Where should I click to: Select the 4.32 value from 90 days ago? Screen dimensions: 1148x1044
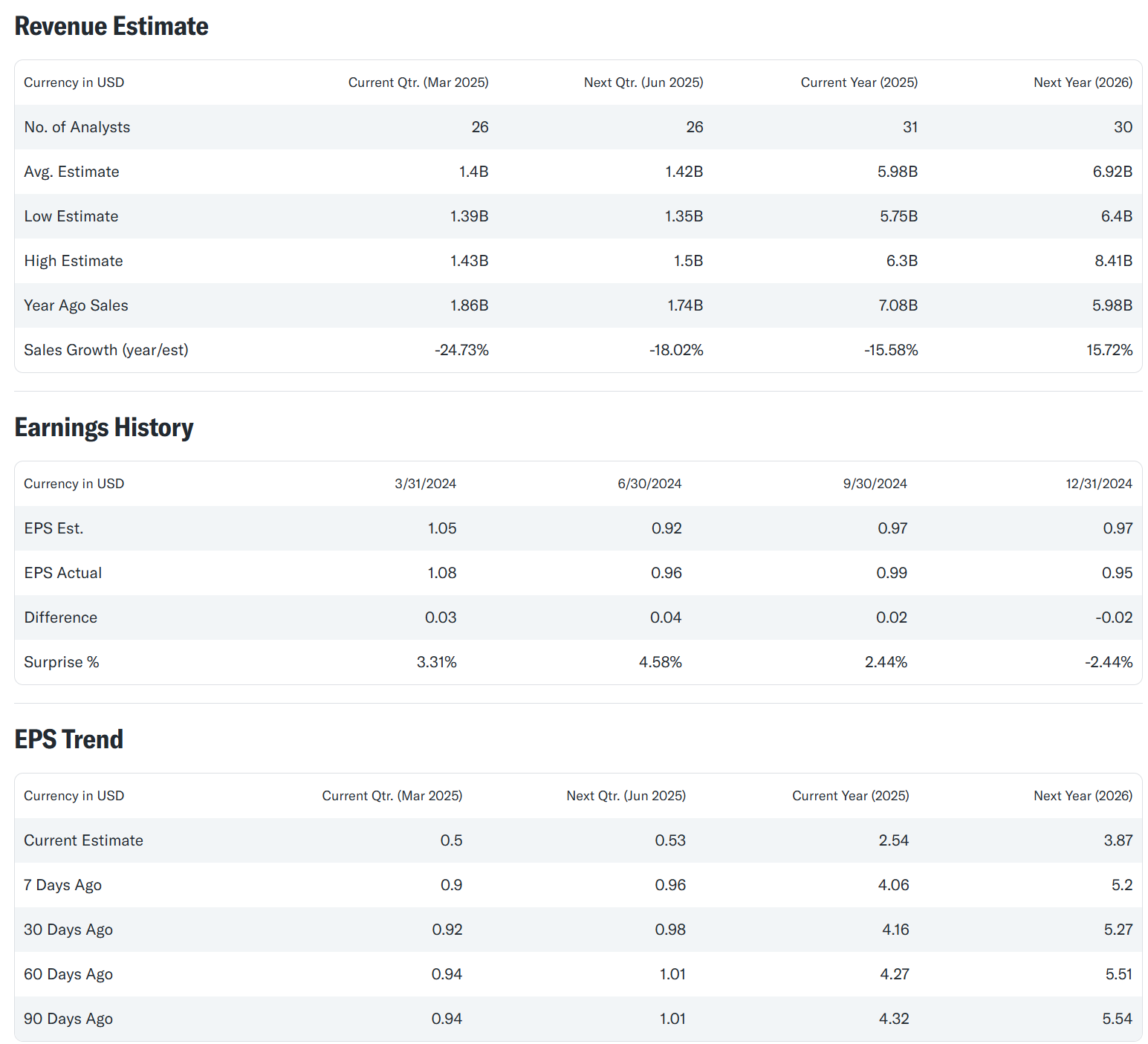[x=894, y=1019]
